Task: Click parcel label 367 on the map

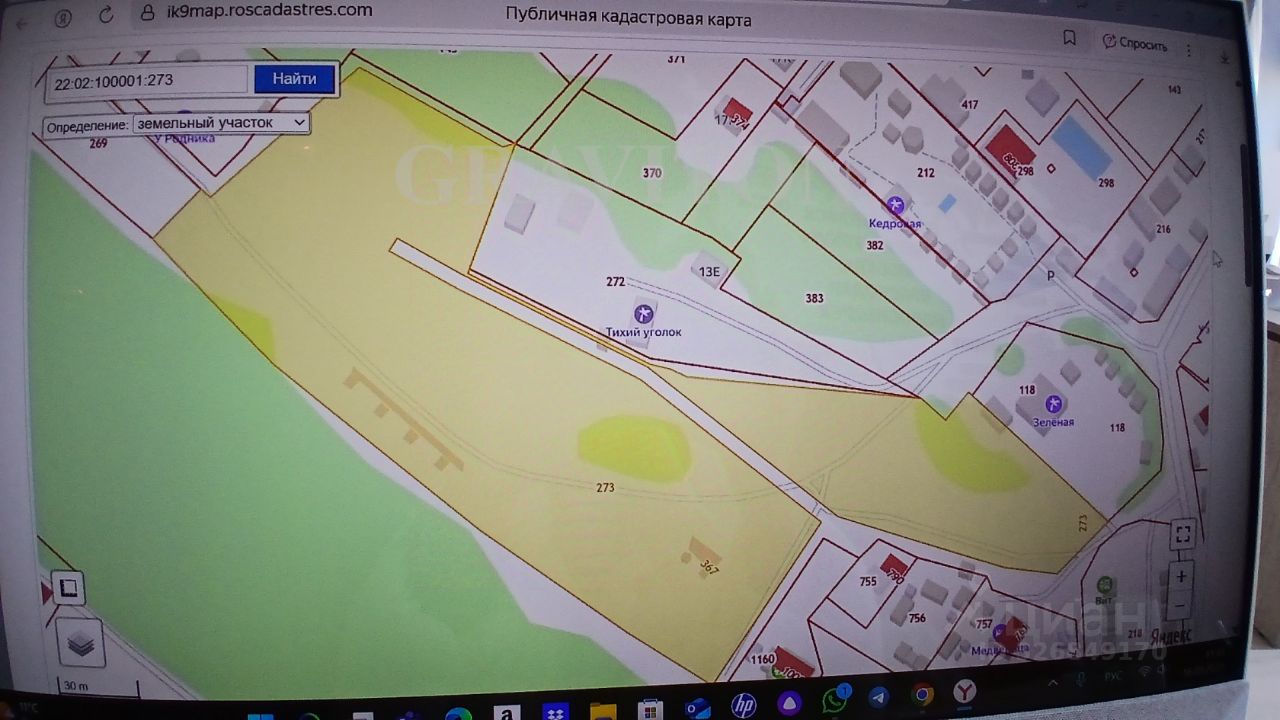Action: pyautogui.click(x=709, y=568)
